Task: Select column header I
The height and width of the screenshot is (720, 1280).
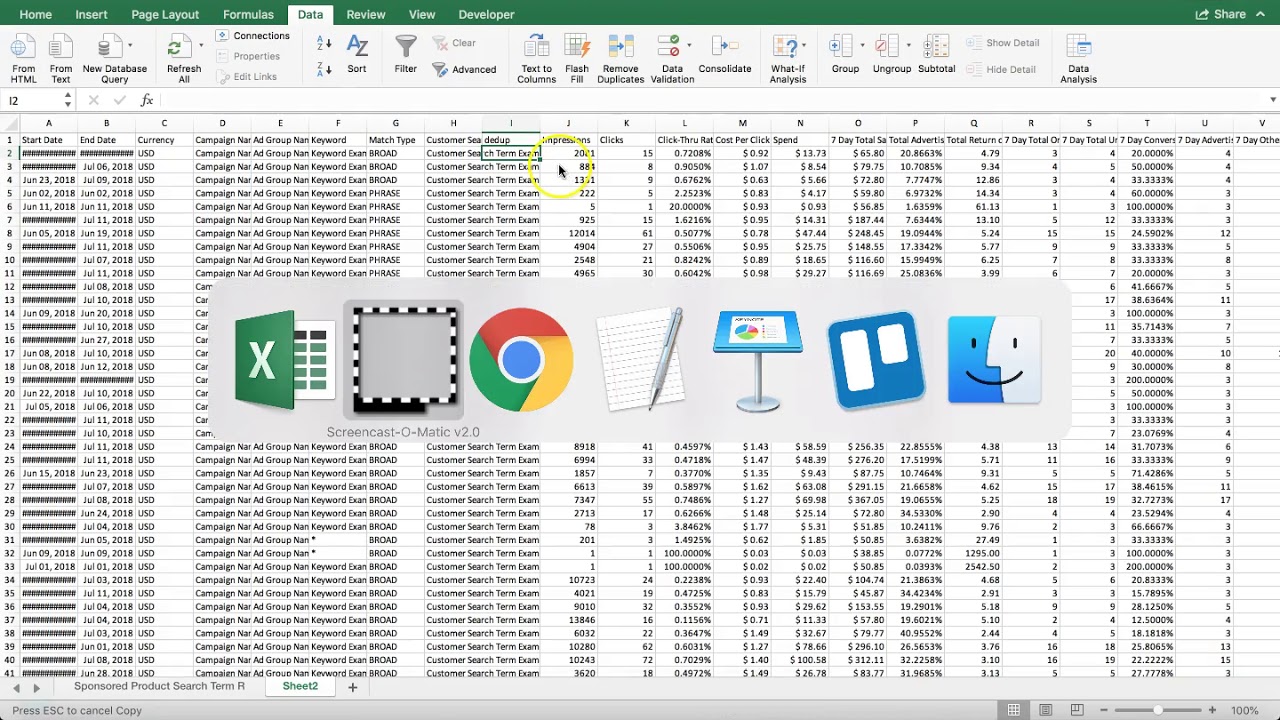Action: tap(510, 123)
